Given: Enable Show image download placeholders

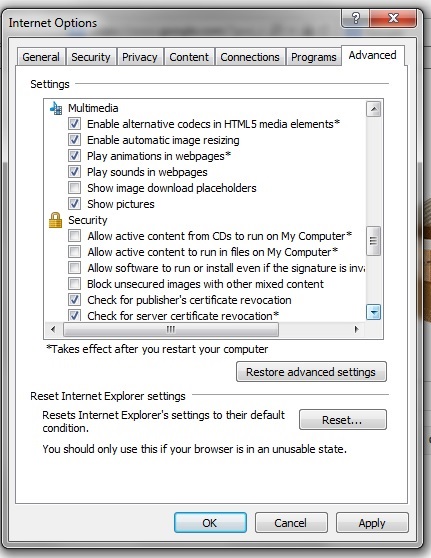Looking at the screenshot, I should tap(74, 188).
